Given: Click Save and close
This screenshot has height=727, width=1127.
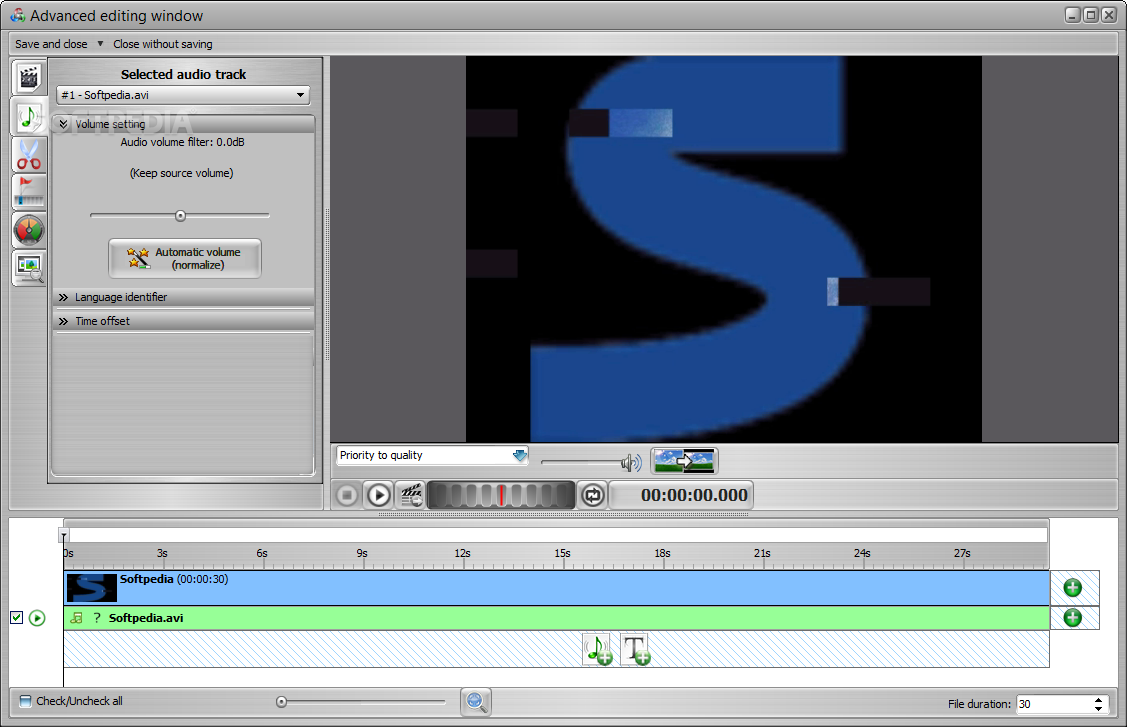Looking at the screenshot, I should [51, 44].
